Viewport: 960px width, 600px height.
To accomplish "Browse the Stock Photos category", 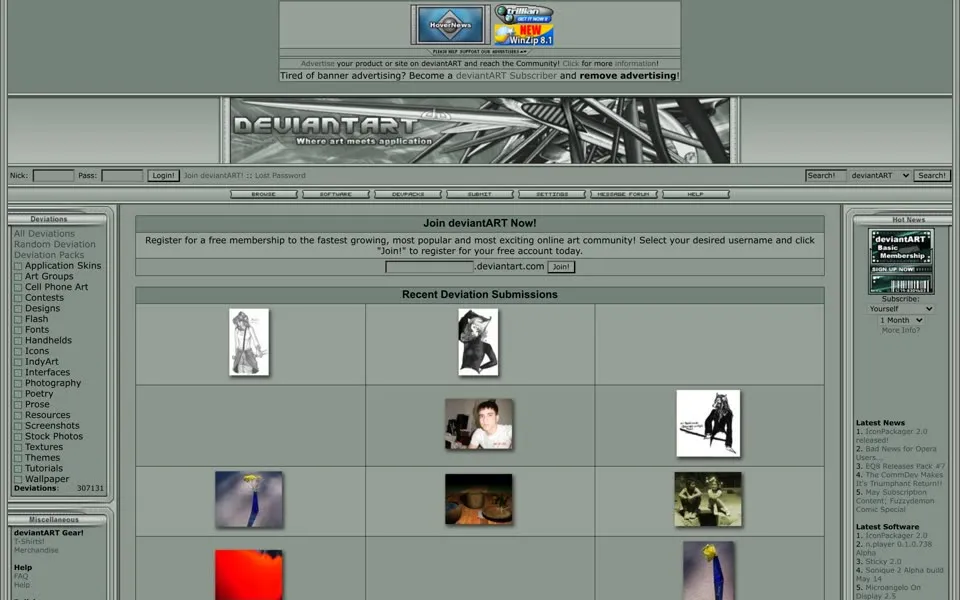I will point(54,436).
